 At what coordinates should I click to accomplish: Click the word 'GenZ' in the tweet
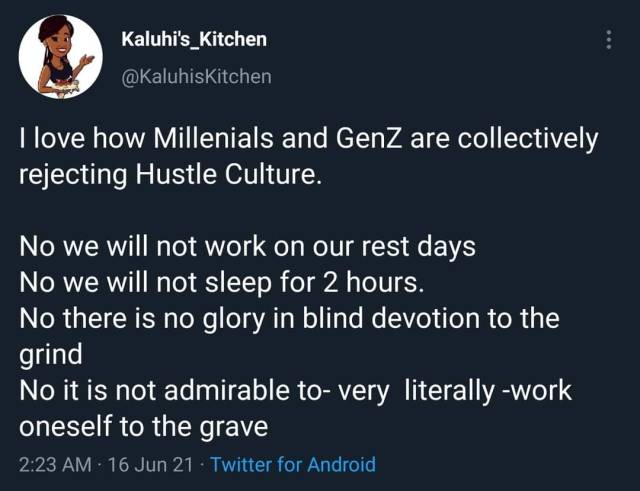coord(369,139)
